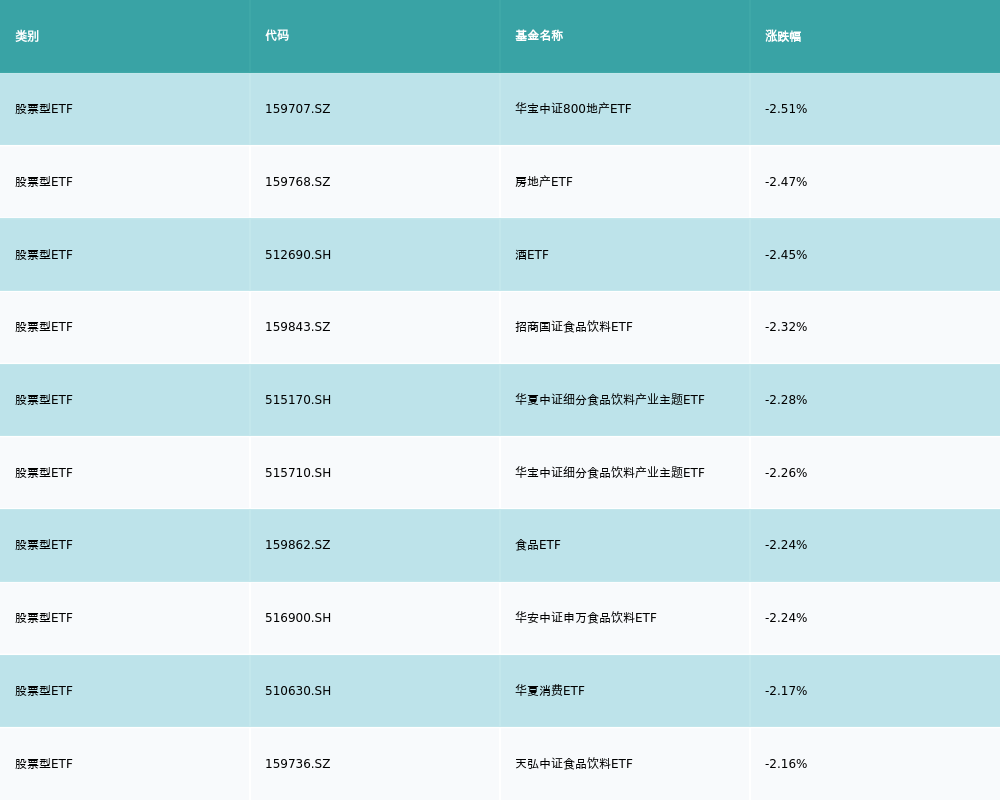1000x800 pixels.
Task: Click the 房地产ETF fund name
Action: [x=544, y=182]
